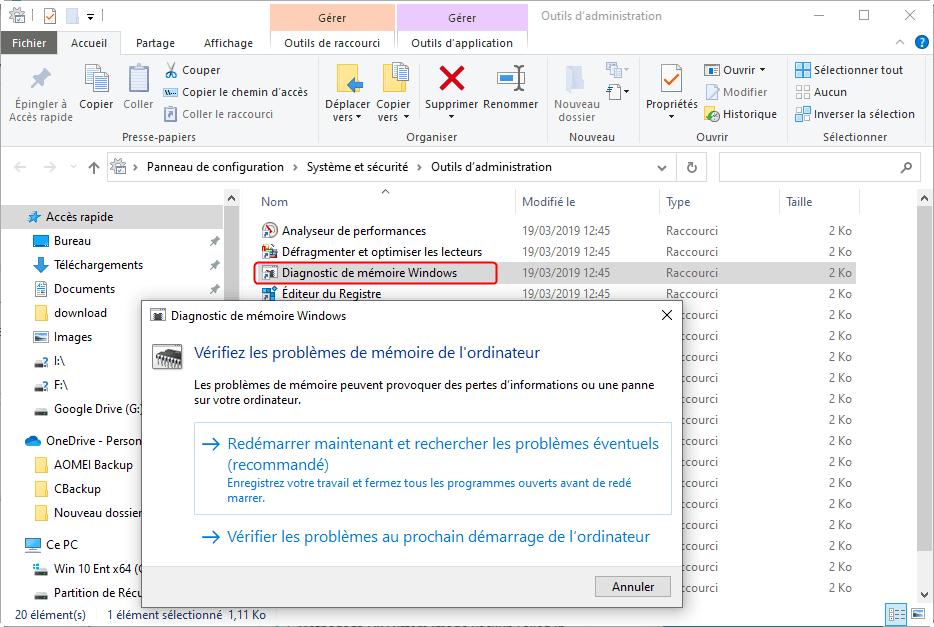Click the Coller clipboard icon
This screenshot has height=627, width=934.
pos(138,79)
